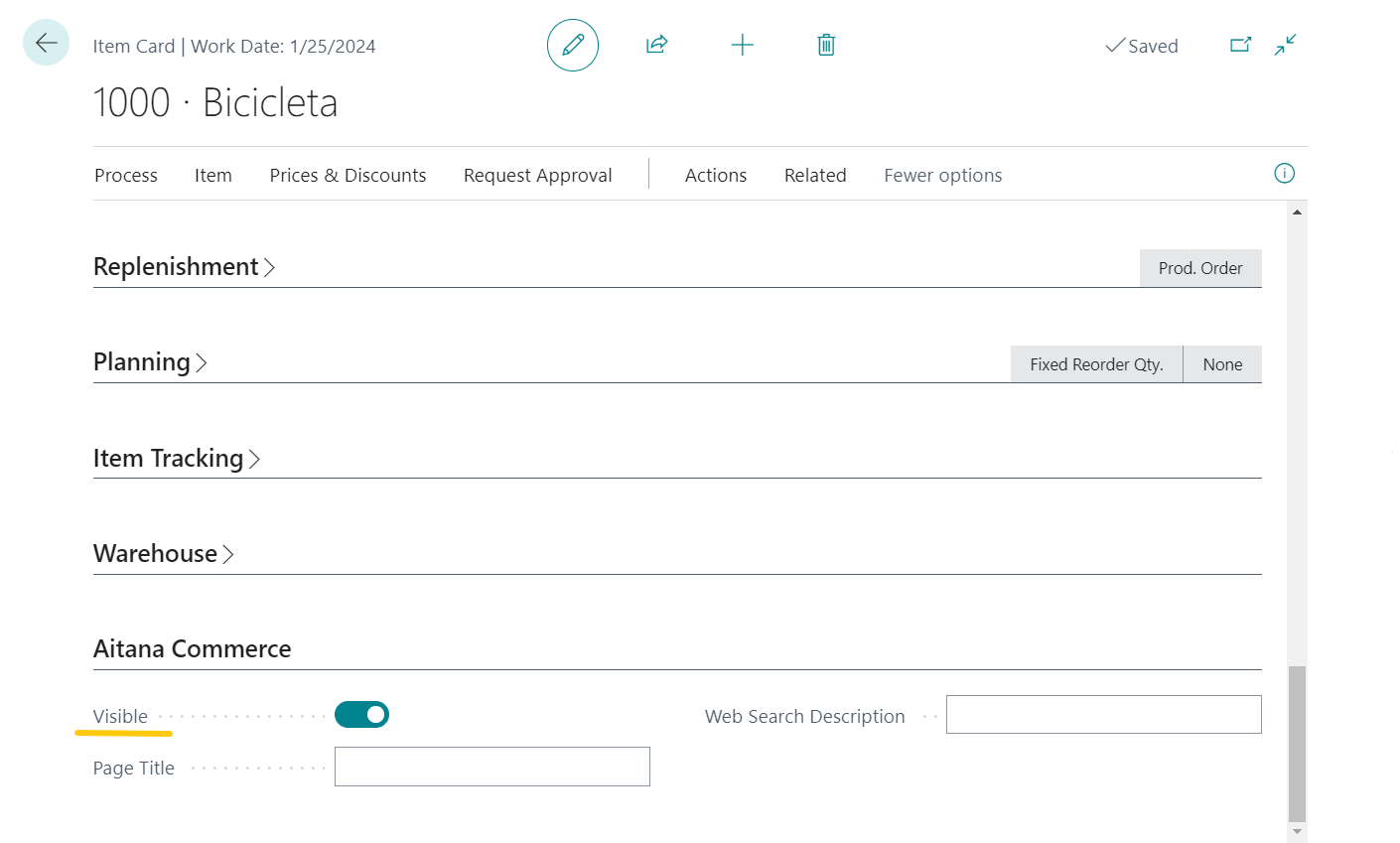1400x843 pixels.
Task: Expand the Item Tracking section
Action: point(177,459)
